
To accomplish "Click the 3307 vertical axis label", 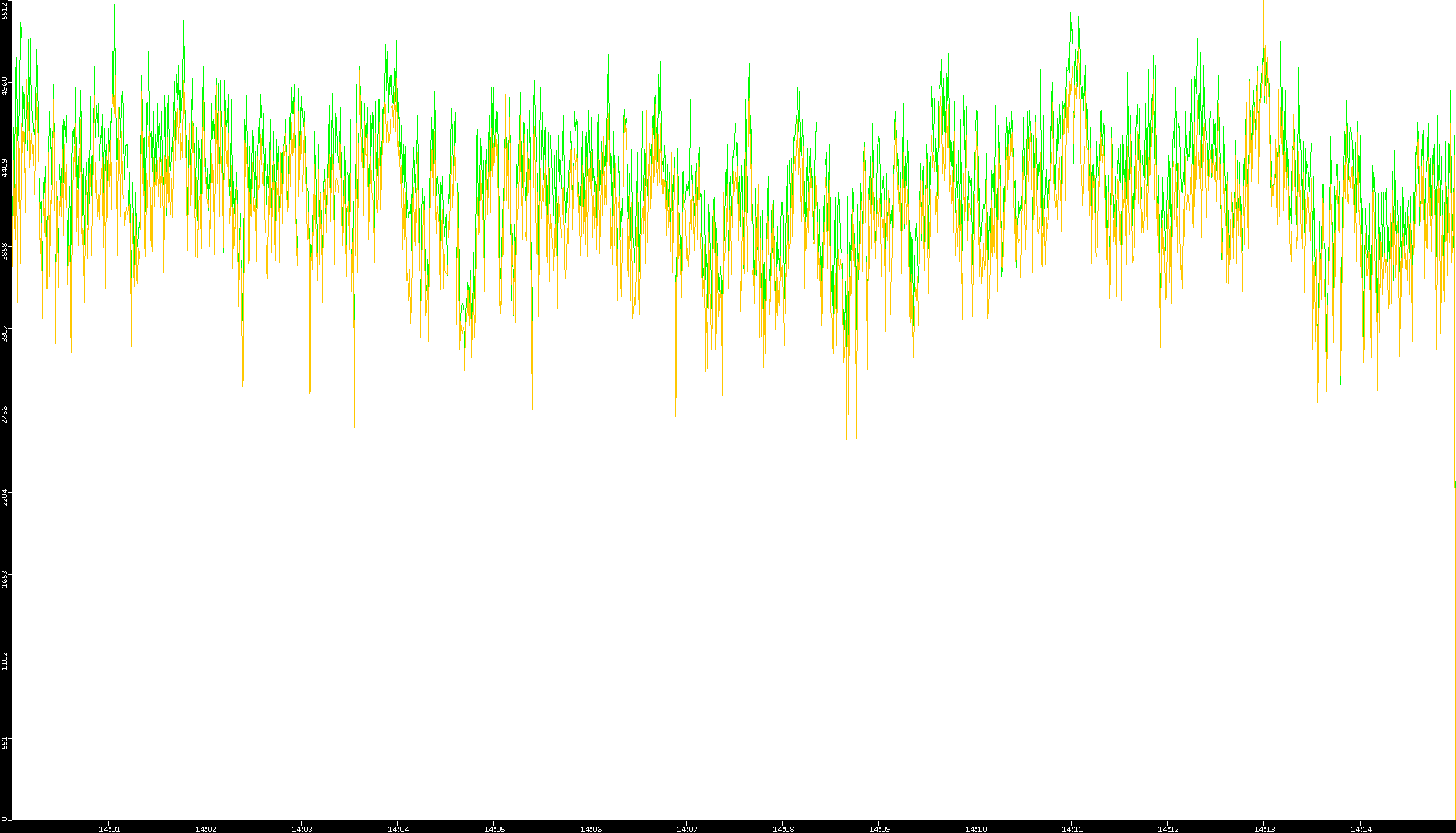I will [6, 333].
